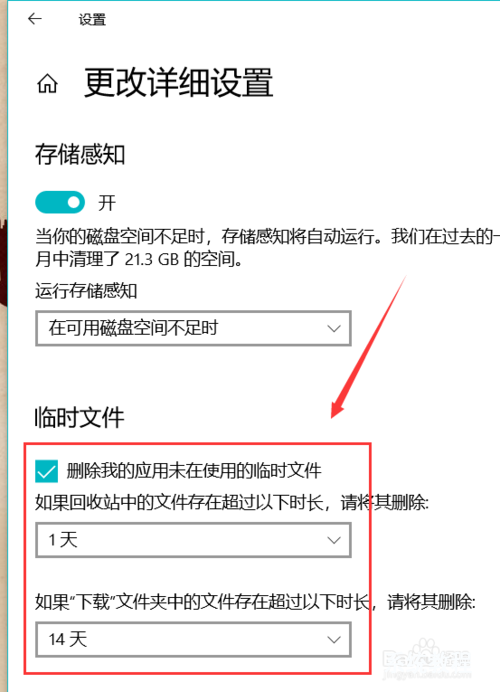Click the 设置 window title text
The image size is (500, 692).
[x=92, y=19]
